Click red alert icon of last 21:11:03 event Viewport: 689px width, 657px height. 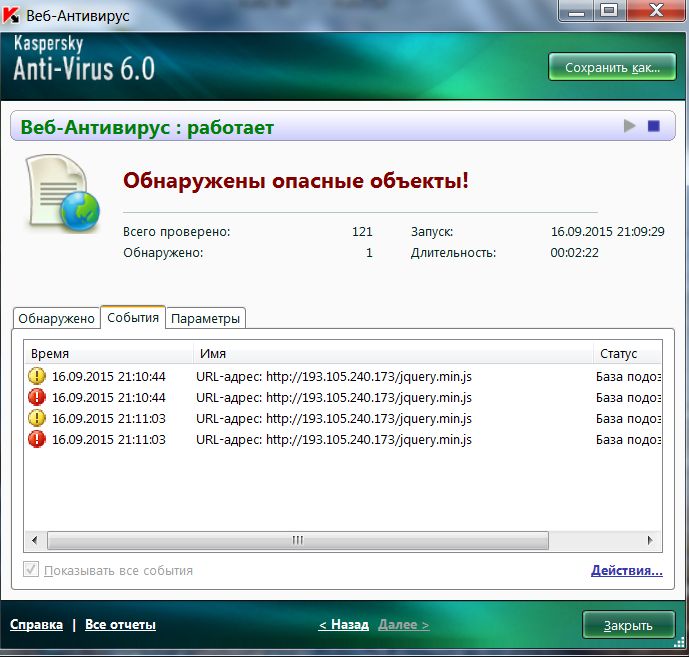[38, 439]
